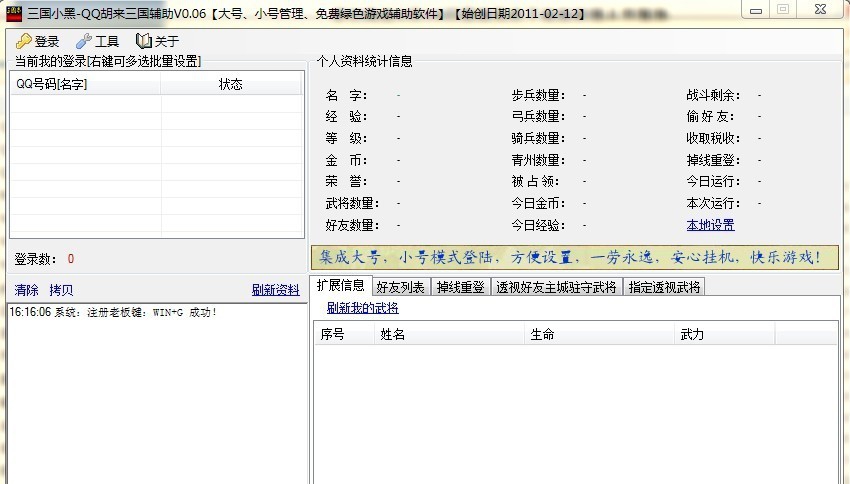The image size is (850, 484).
Task: Click the 偷 好 友 label
Action: point(711,117)
